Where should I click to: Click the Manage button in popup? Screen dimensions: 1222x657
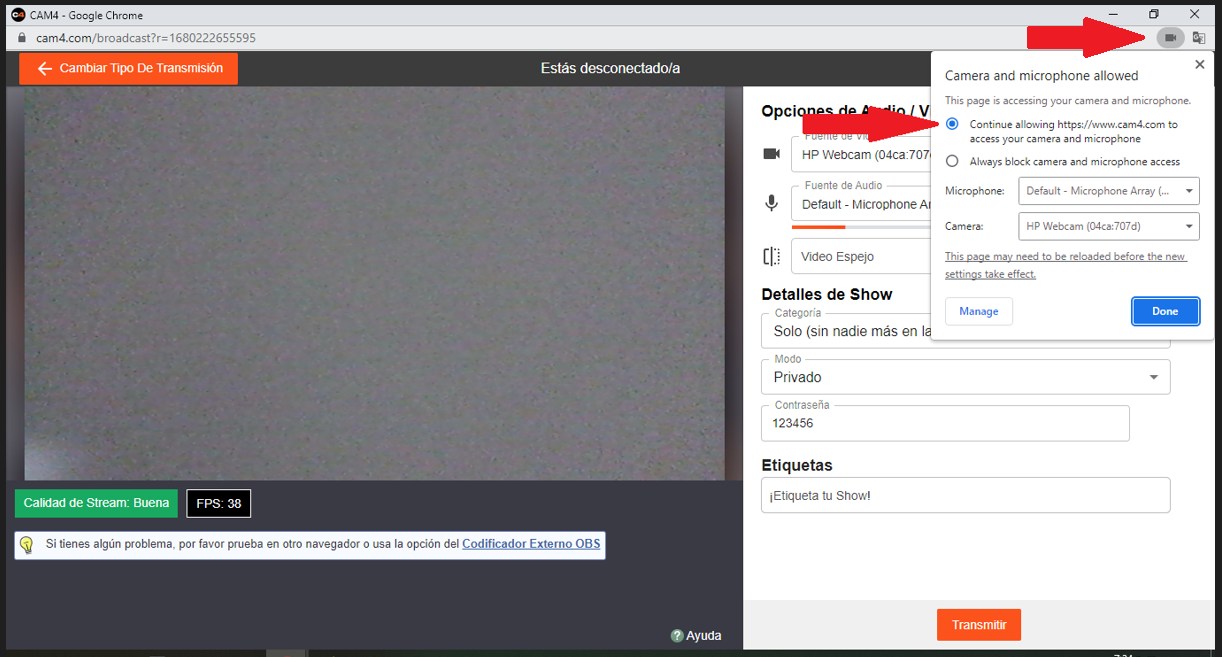click(978, 311)
